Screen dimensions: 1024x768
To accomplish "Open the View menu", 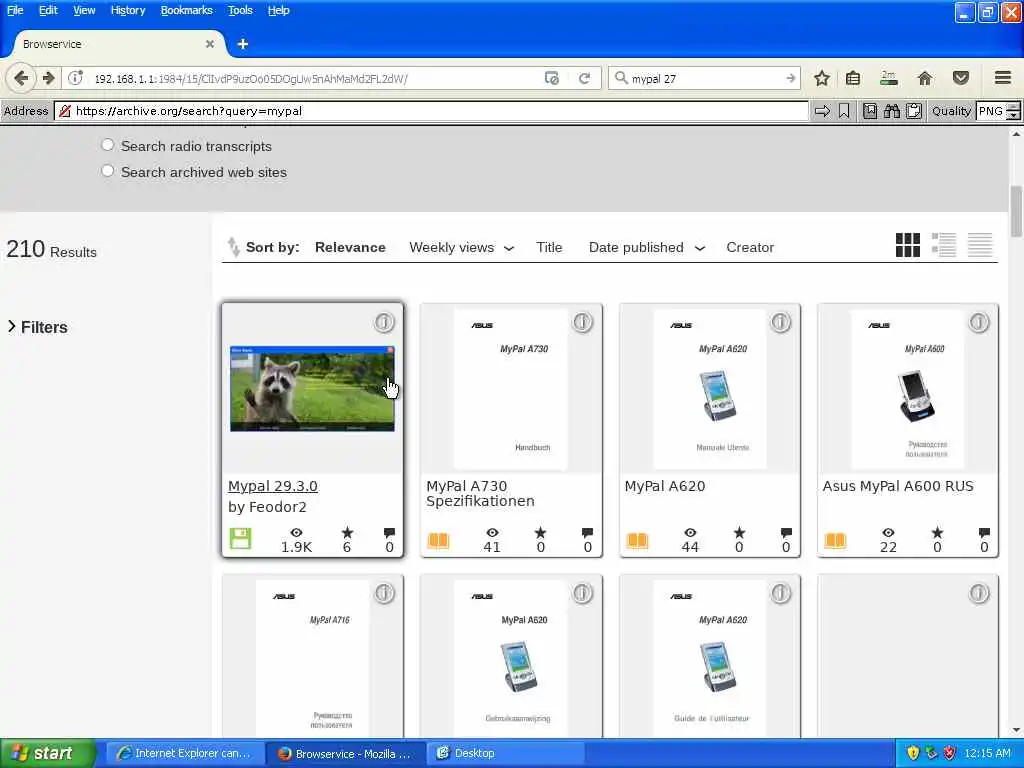I will click(x=84, y=10).
